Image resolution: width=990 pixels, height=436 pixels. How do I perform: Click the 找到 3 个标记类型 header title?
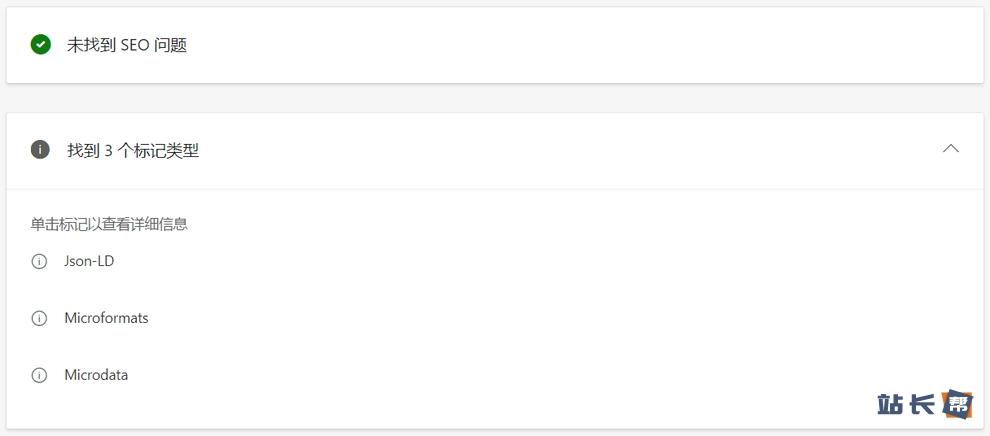[133, 150]
